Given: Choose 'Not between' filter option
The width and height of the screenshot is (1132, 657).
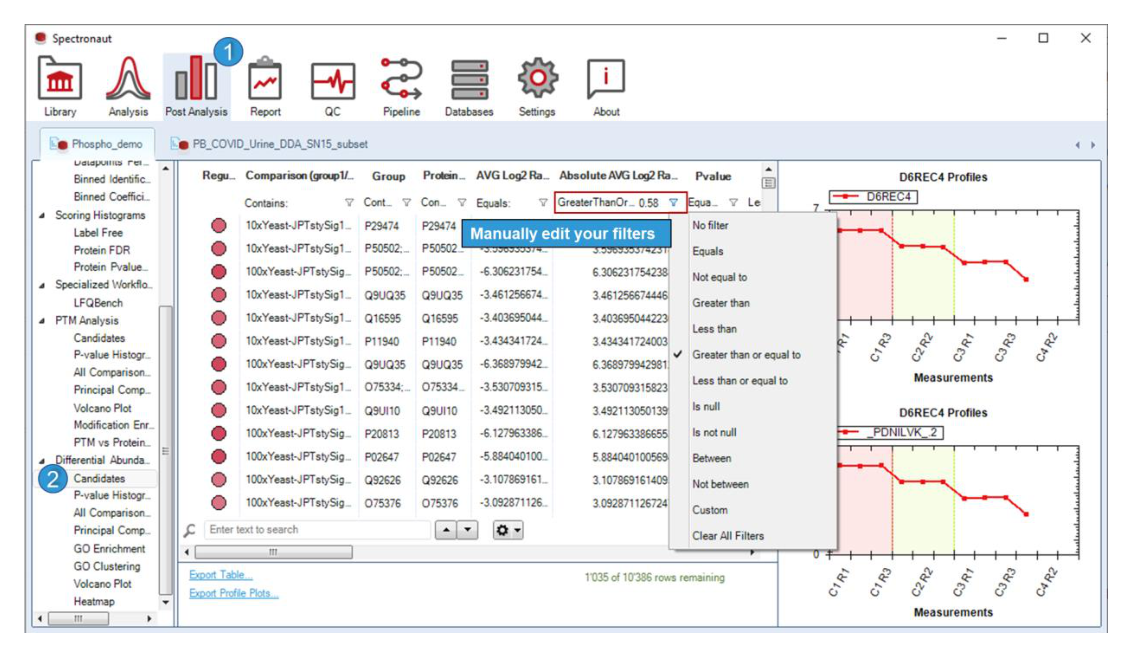Looking at the screenshot, I should coord(720,484).
